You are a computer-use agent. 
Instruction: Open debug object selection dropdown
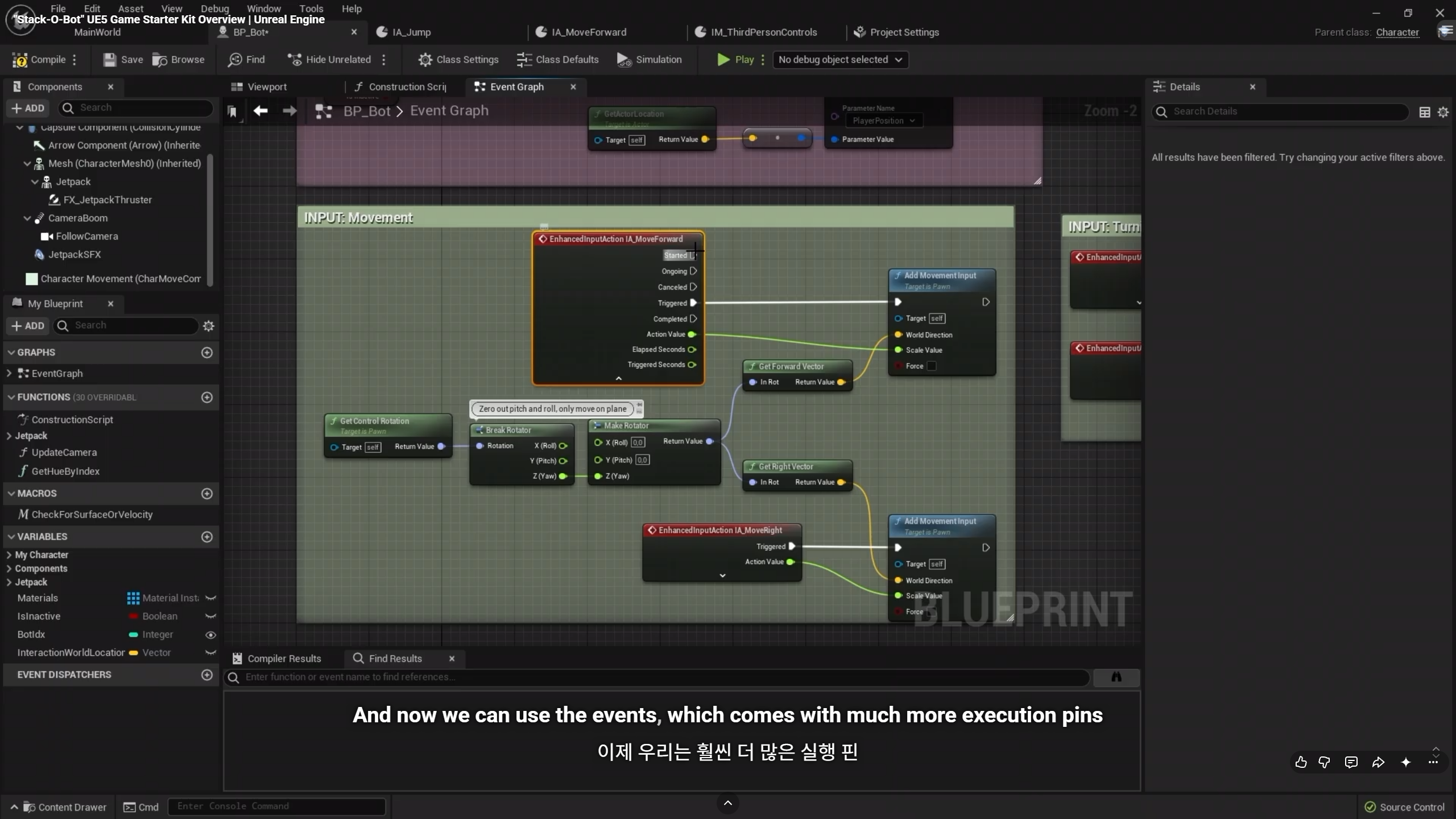coord(840,60)
